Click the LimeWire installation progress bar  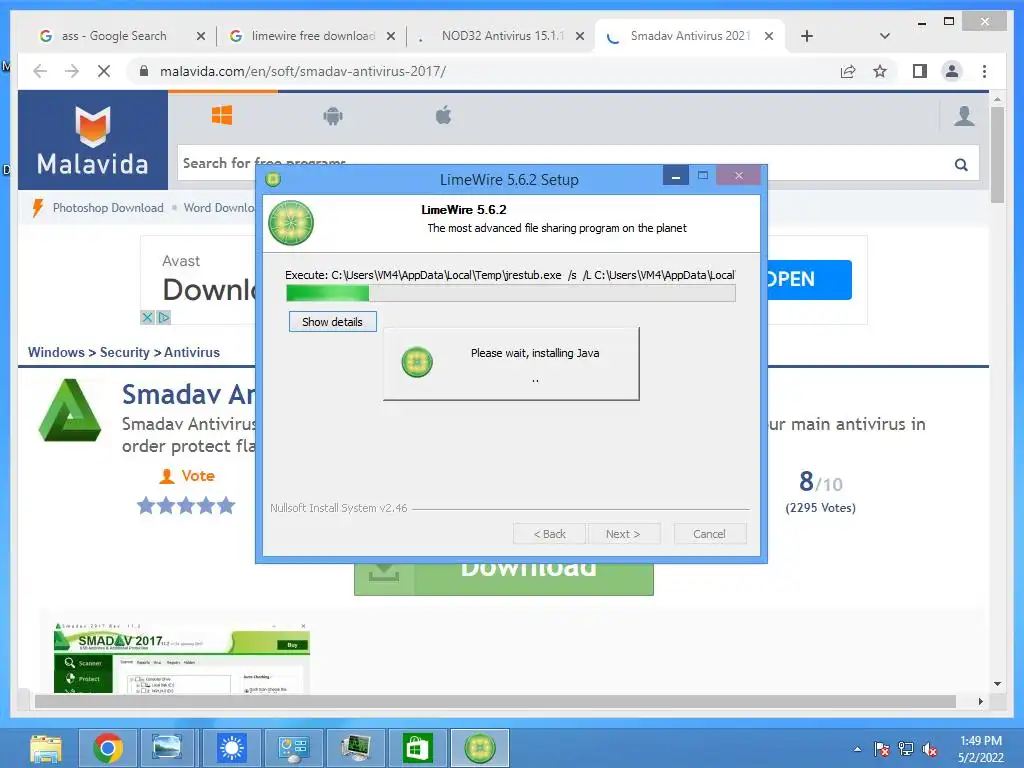pos(511,293)
